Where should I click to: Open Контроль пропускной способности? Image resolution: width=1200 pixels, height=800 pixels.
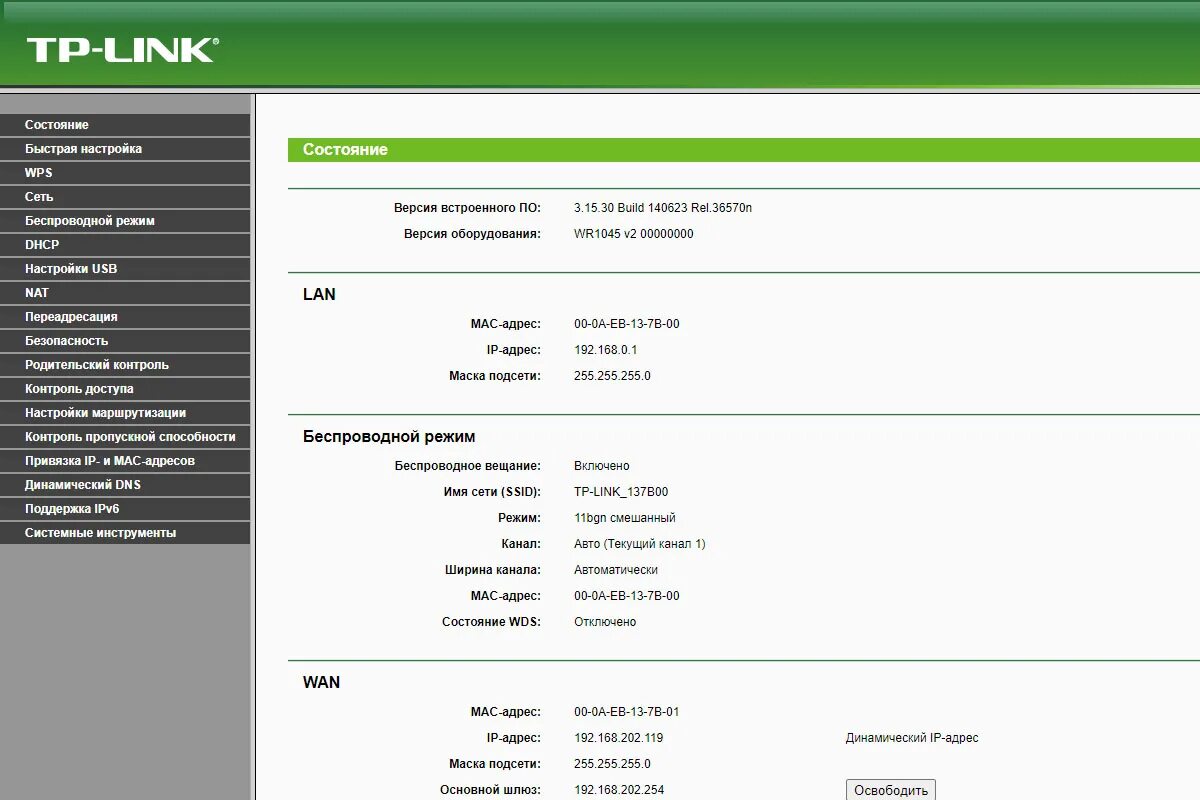tap(125, 437)
